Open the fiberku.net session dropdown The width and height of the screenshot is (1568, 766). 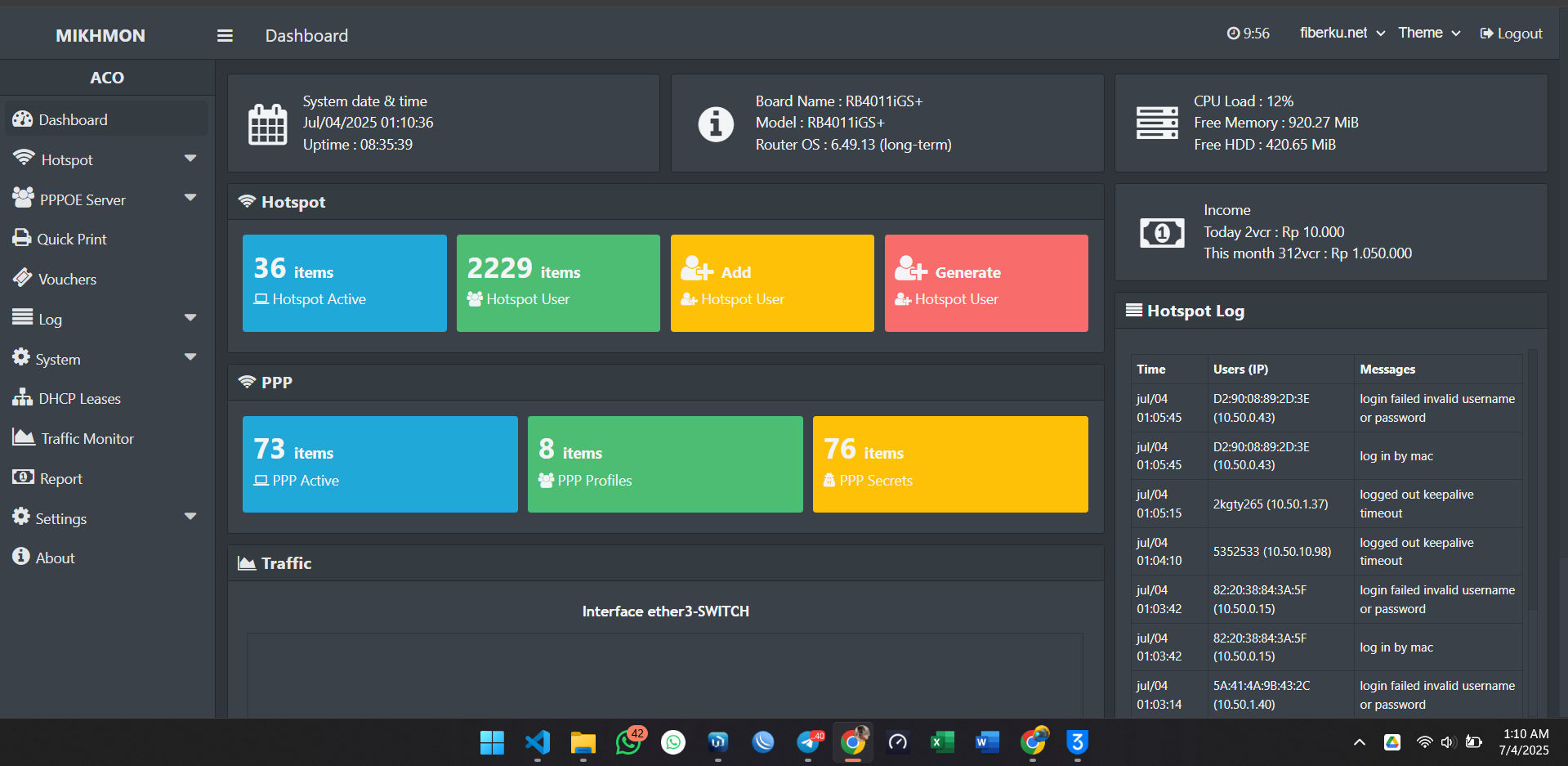(x=1342, y=34)
